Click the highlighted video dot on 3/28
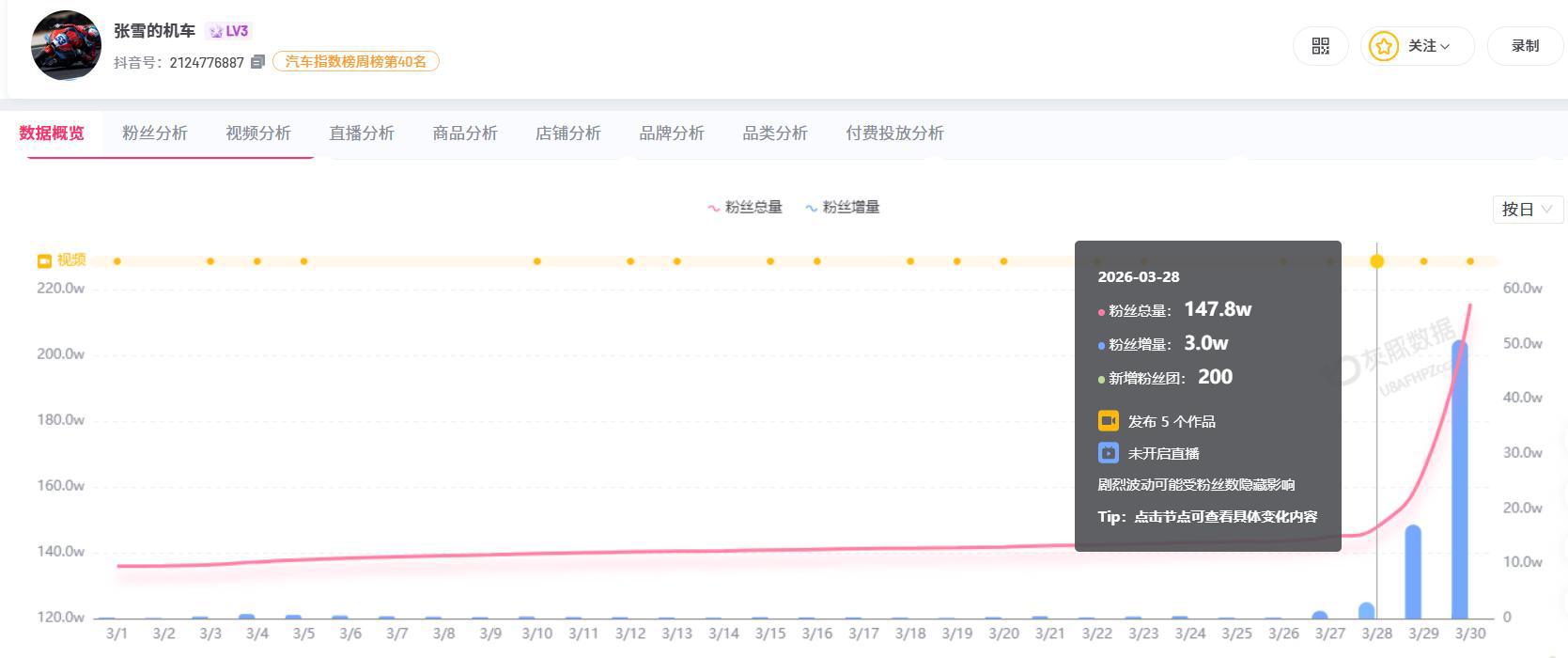Screen dimensions: 1568x658 click(1376, 261)
